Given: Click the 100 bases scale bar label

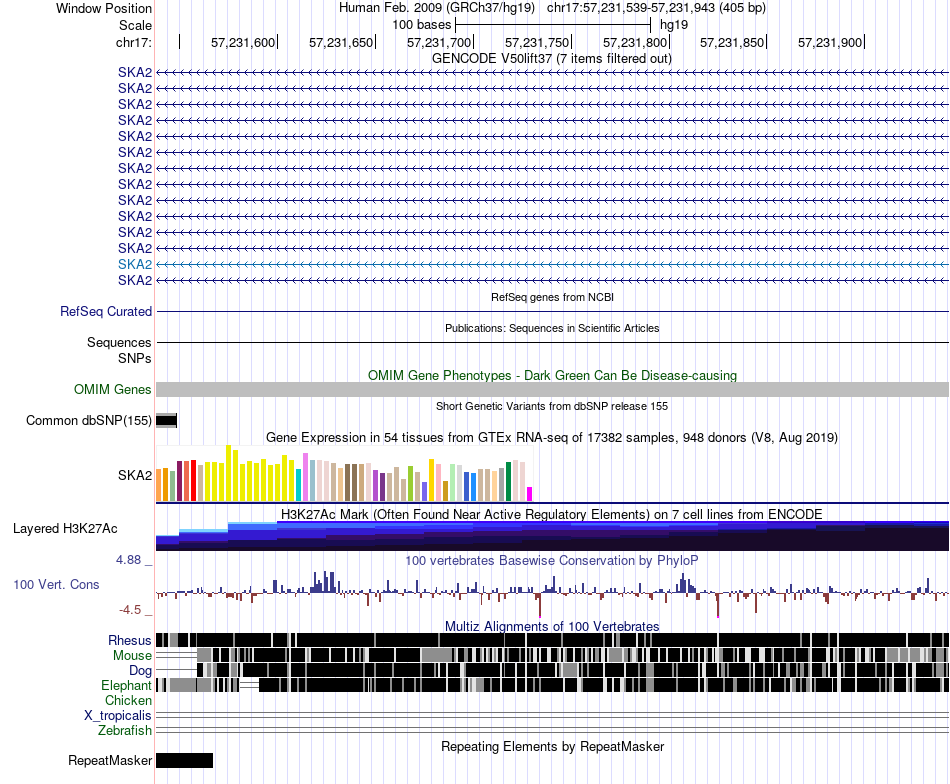Looking at the screenshot, I should (x=422, y=25).
